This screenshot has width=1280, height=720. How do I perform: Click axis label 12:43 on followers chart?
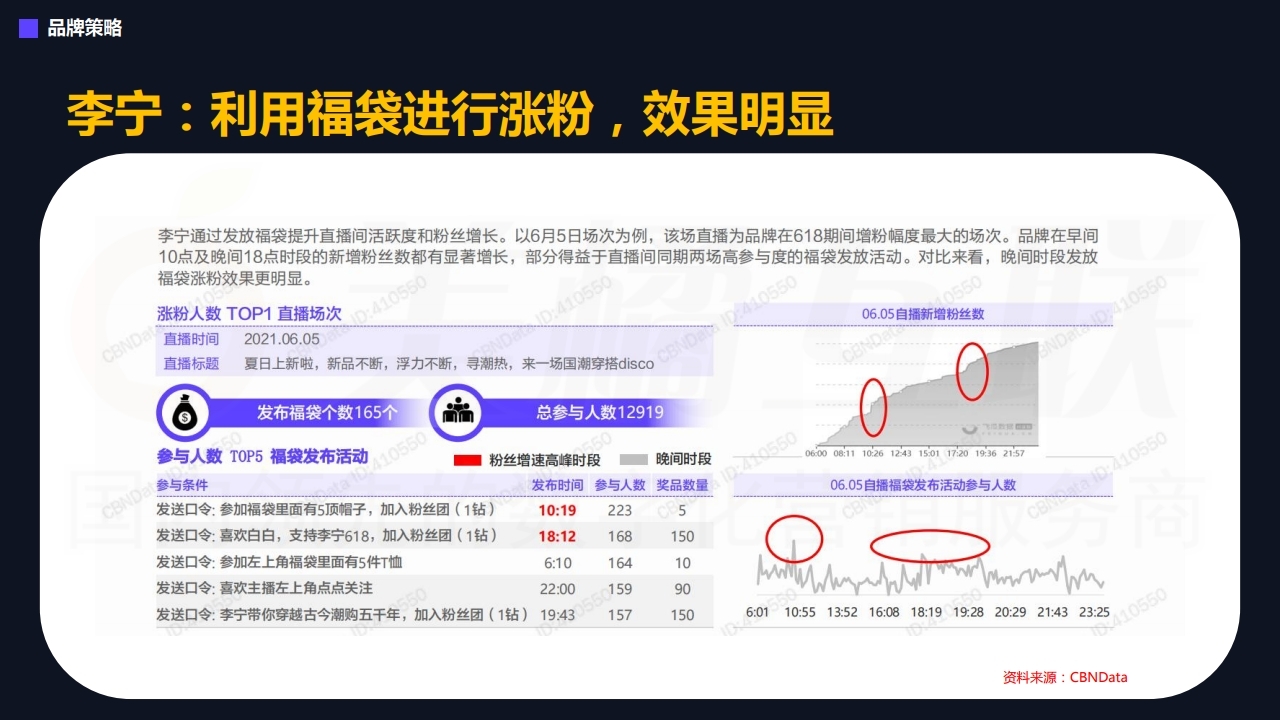click(901, 453)
